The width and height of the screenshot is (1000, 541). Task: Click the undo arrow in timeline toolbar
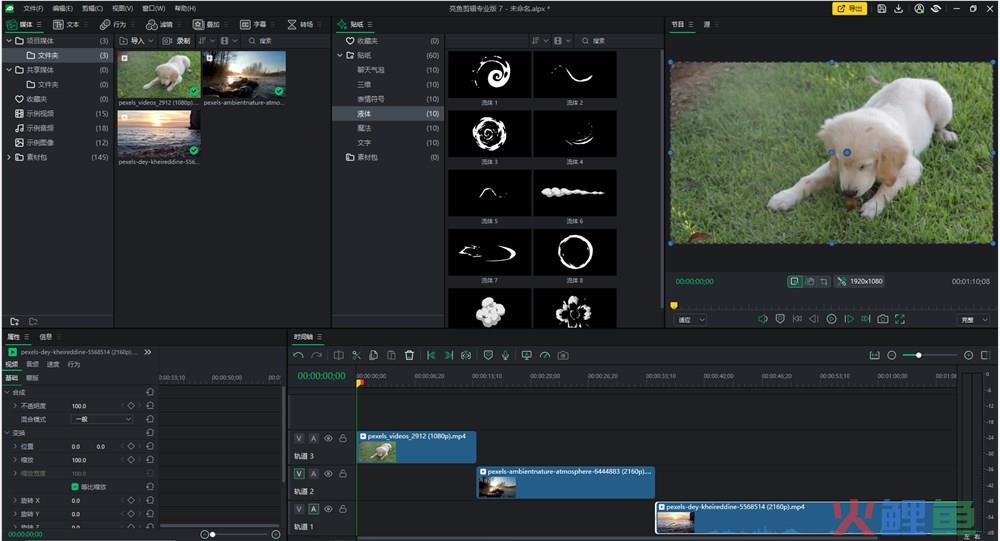[x=298, y=355]
